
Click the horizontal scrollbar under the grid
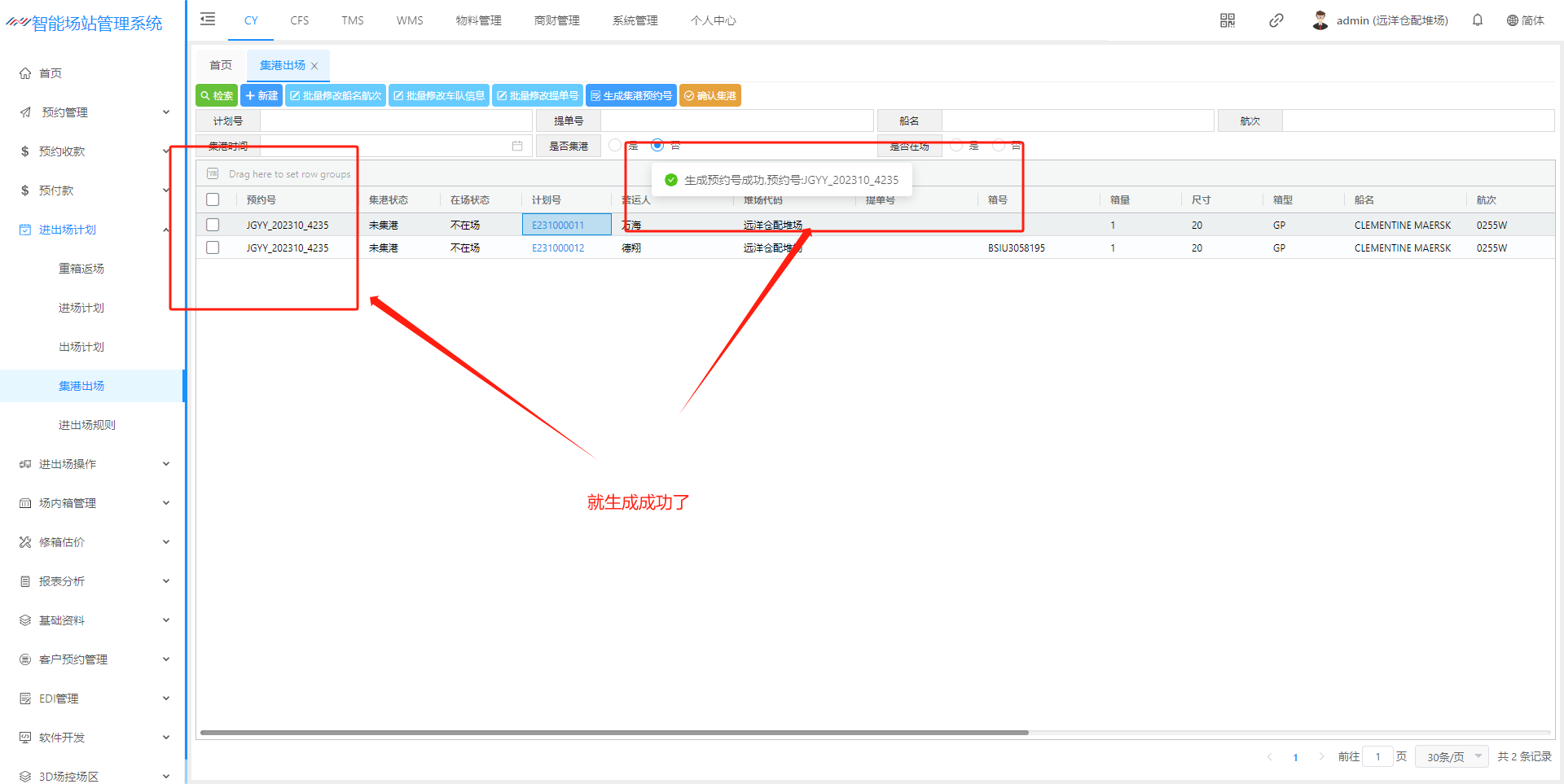click(x=614, y=733)
